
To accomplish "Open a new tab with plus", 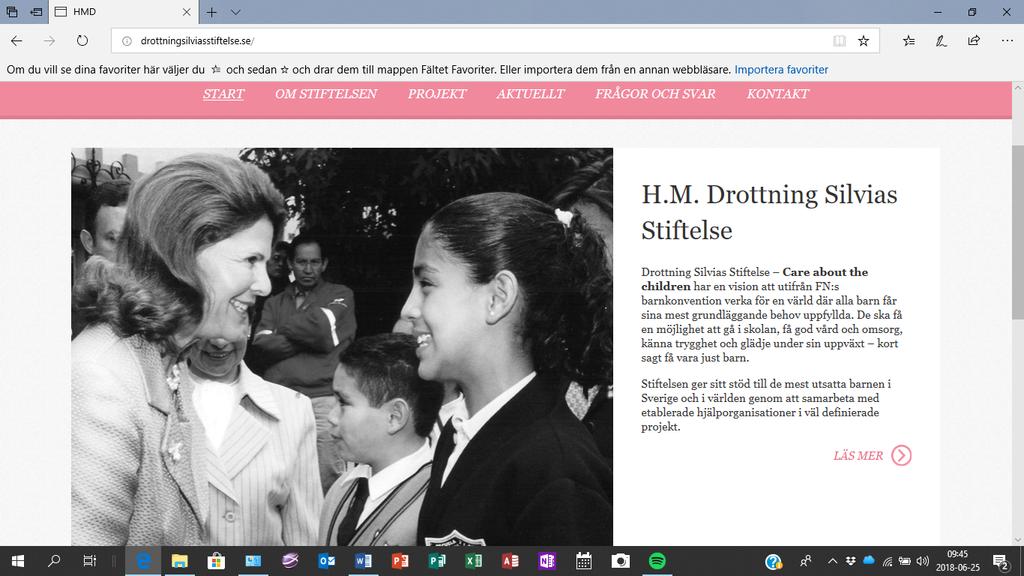I will (x=212, y=12).
